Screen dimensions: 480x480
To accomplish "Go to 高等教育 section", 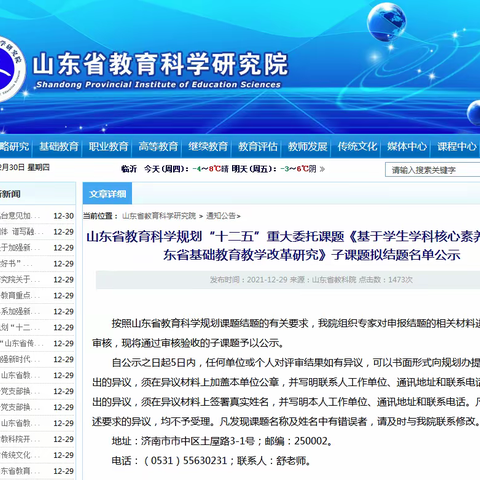I will point(158,146).
